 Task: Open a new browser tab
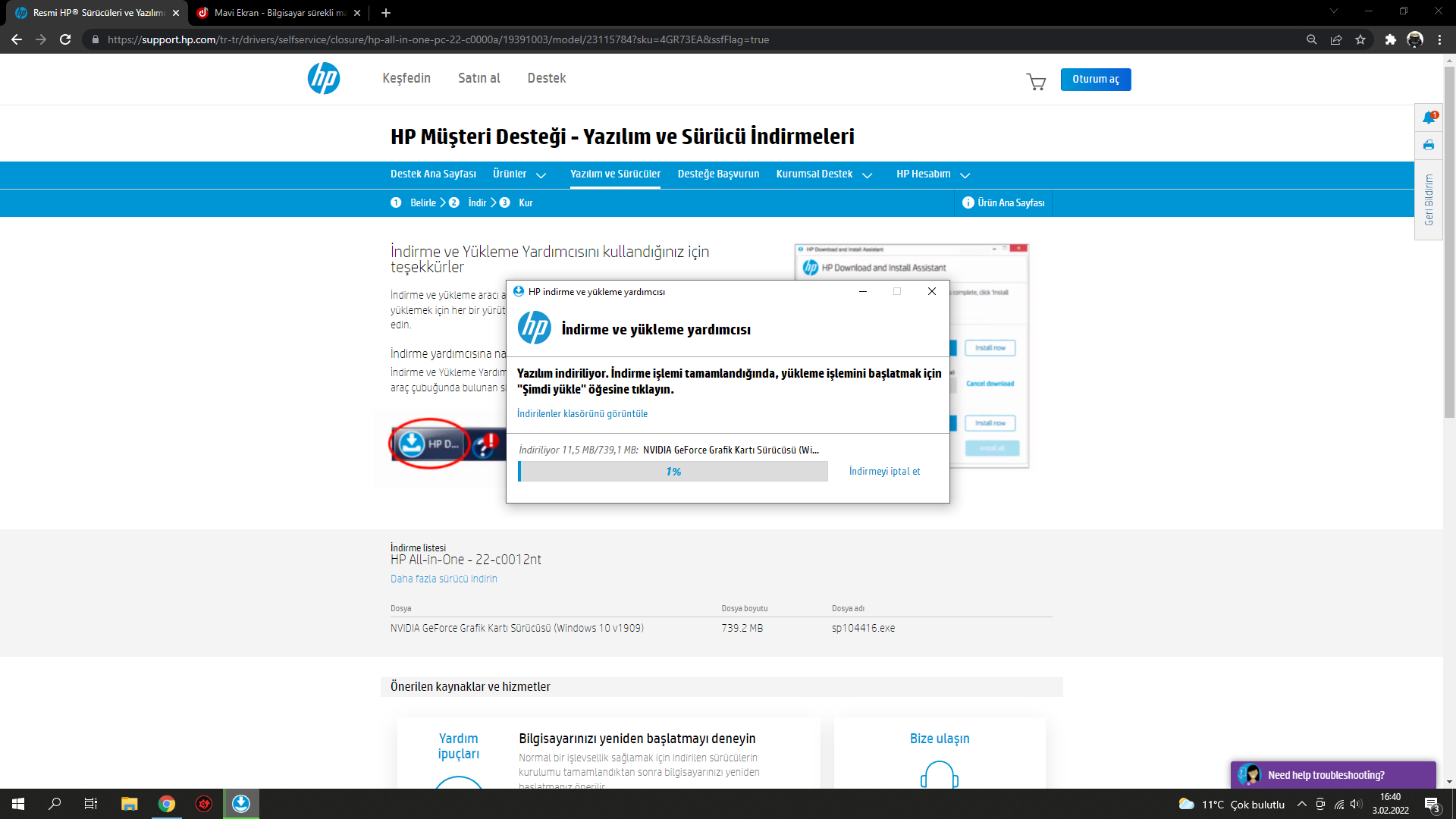pos(386,13)
